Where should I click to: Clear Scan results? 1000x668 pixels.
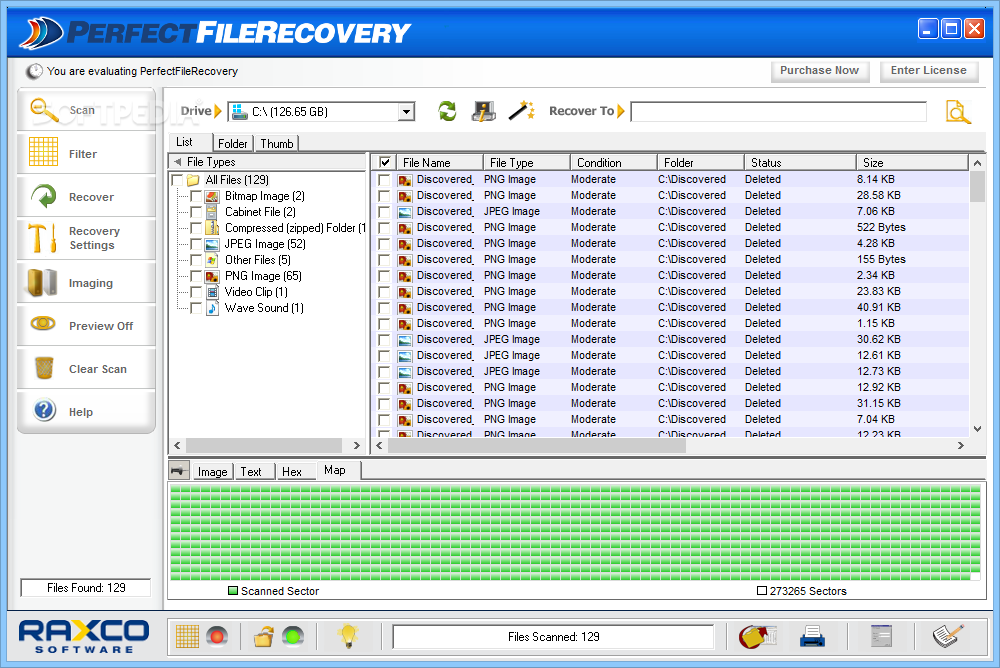point(86,369)
